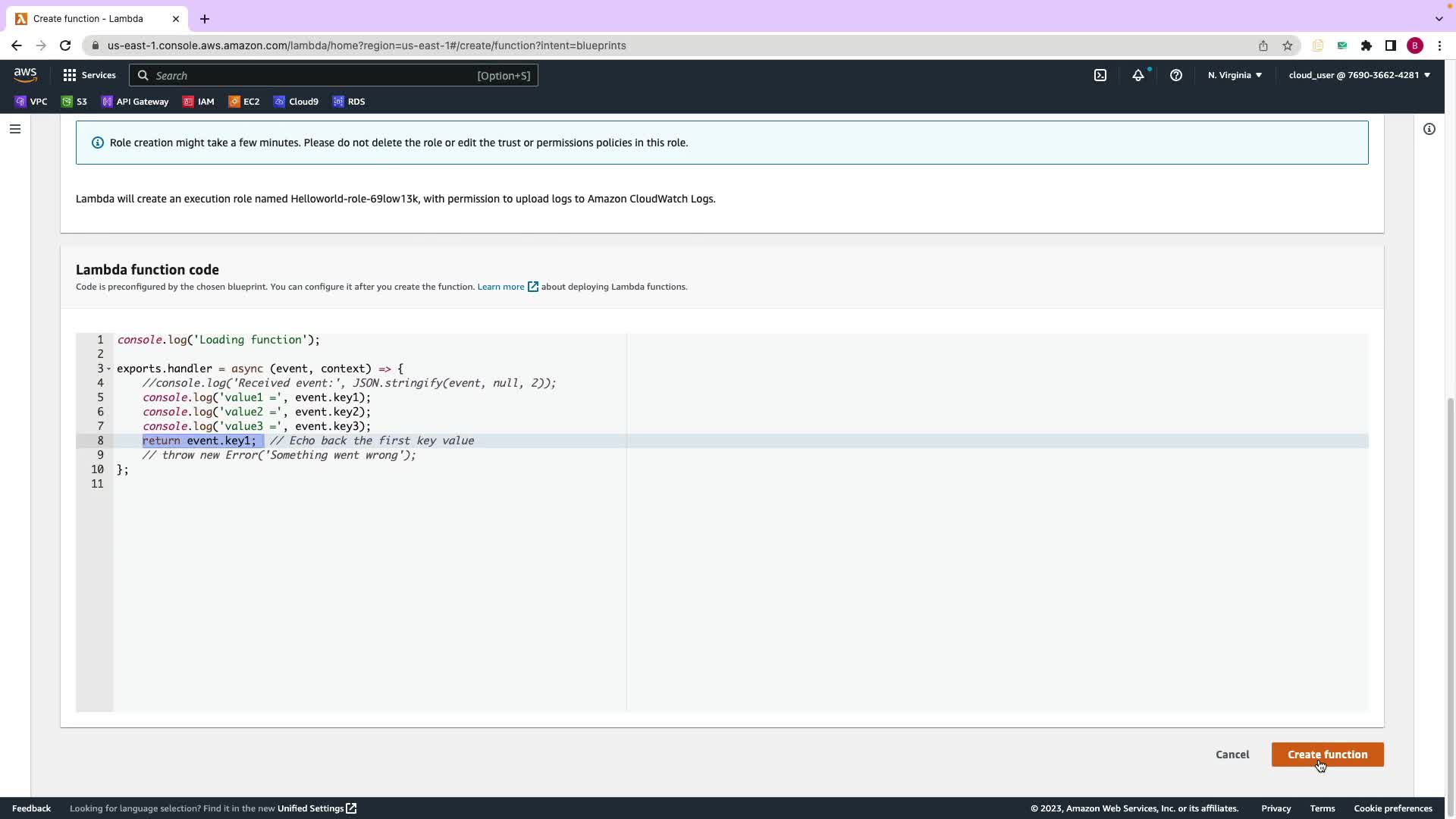Click the help question mark icon

[x=1176, y=75]
